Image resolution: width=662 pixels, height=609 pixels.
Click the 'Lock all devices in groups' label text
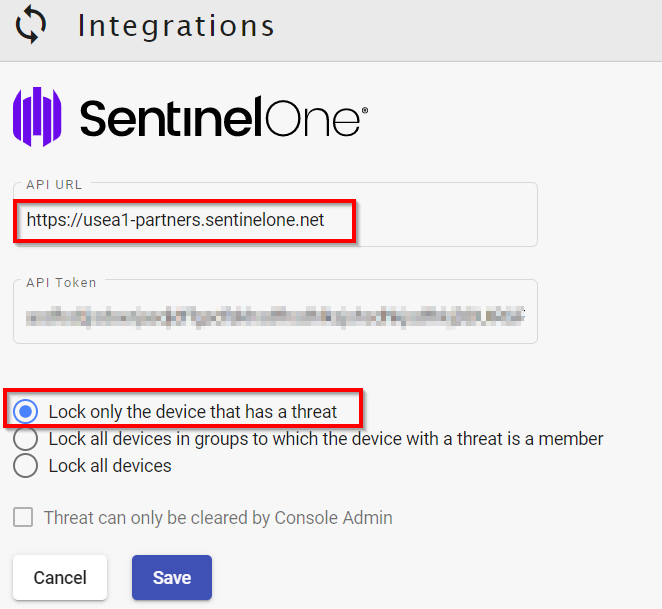pyautogui.click(x=326, y=439)
